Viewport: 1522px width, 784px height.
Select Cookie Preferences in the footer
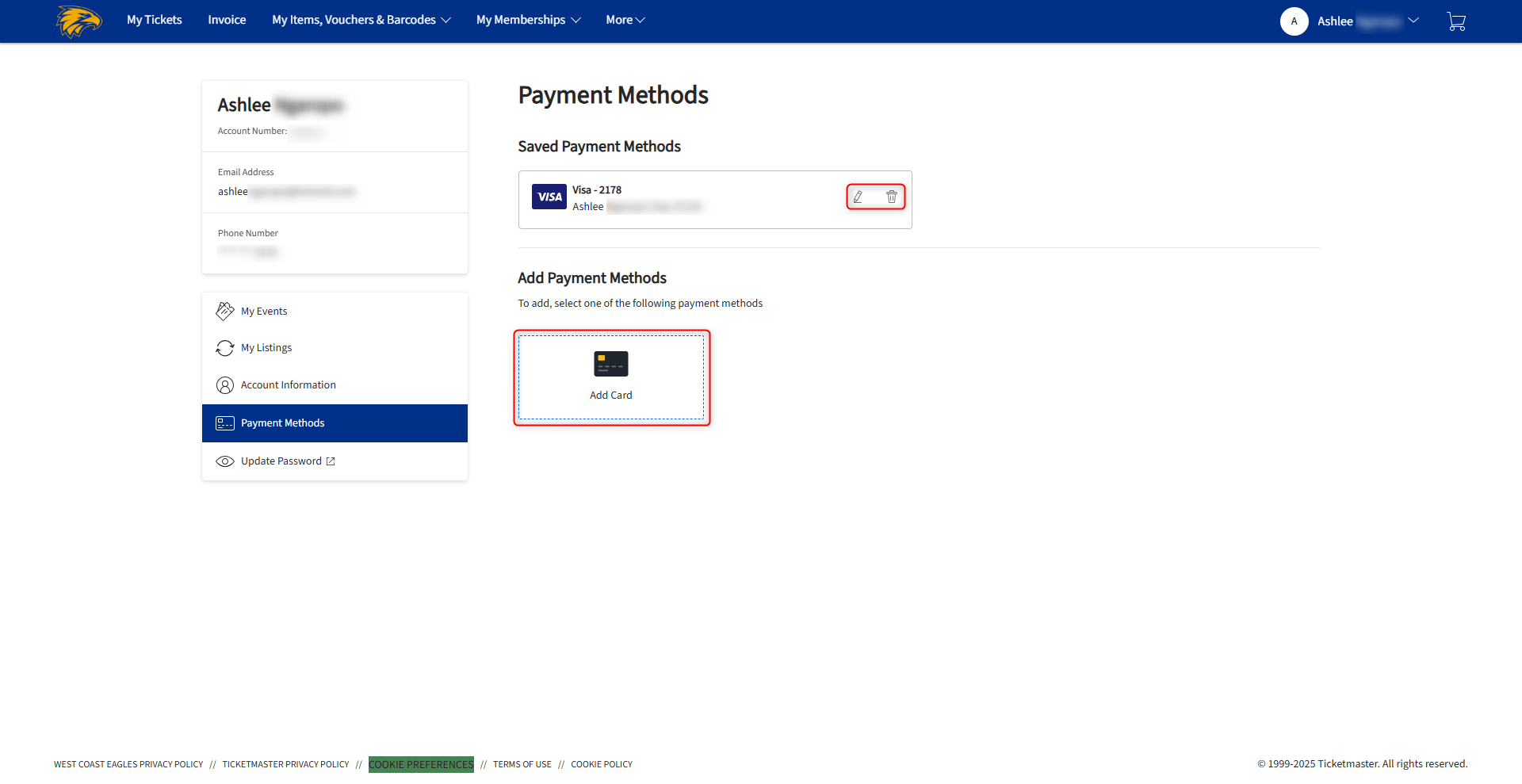coord(421,764)
